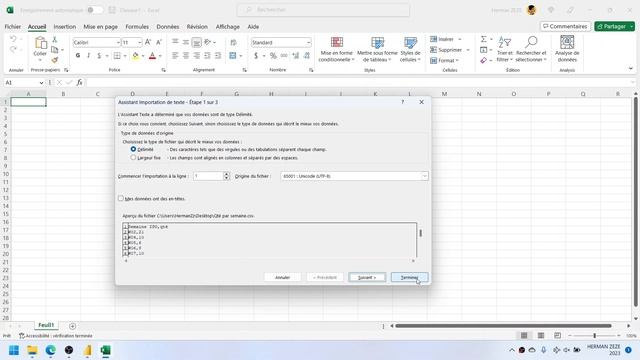
Task: Click the import start line number field
Action: 208,176
